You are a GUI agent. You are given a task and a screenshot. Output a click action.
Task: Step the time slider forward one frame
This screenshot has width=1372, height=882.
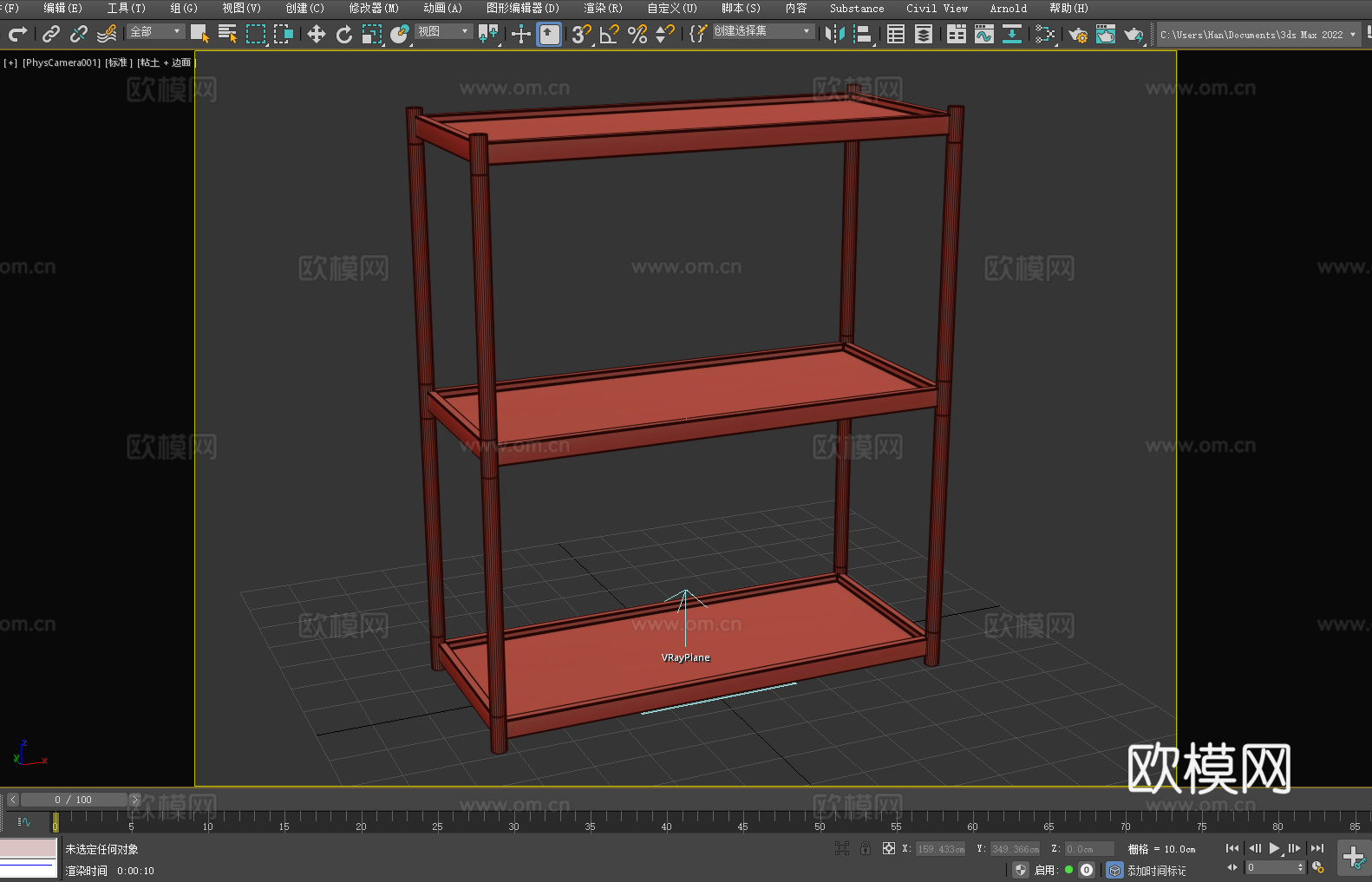pyautogui.click(x=134, y=800)
